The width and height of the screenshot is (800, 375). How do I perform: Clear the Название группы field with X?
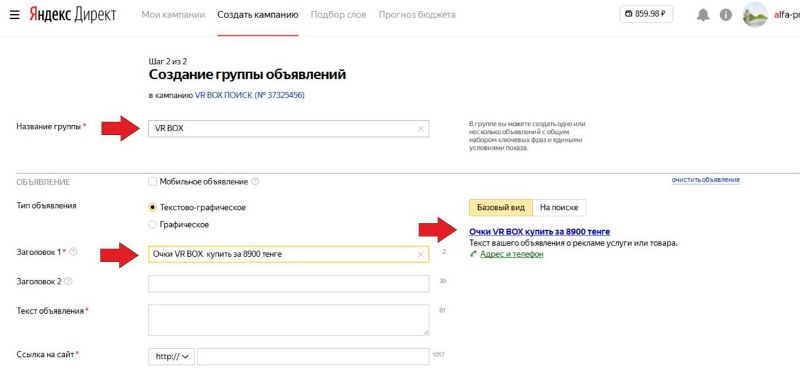[420, 129]
